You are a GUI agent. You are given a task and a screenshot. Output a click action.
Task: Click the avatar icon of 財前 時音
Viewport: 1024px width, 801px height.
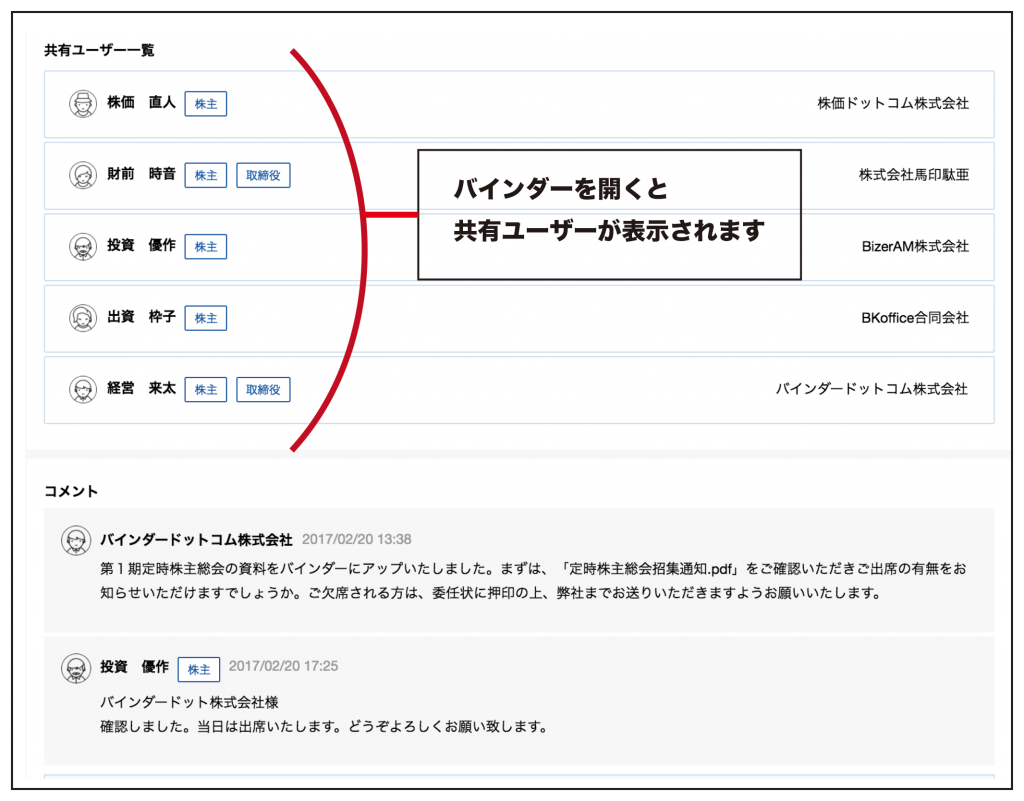tap(83, 175)
